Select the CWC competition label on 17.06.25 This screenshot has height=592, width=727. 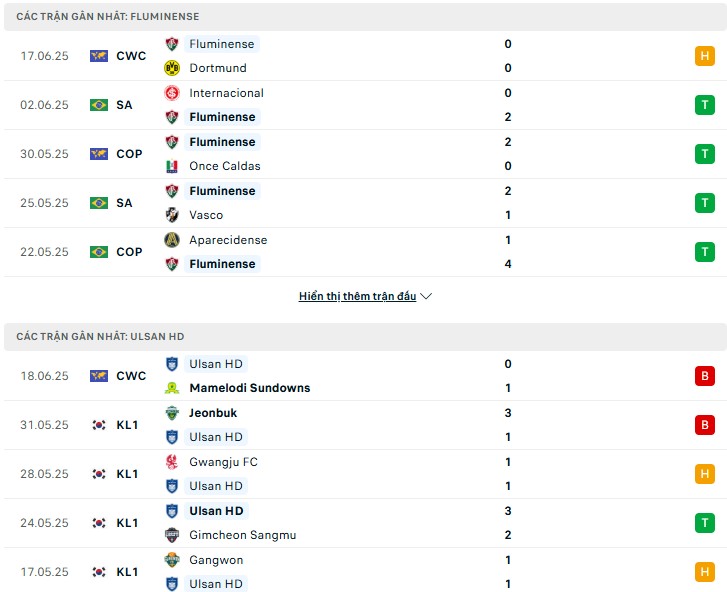tap(131, 56)
